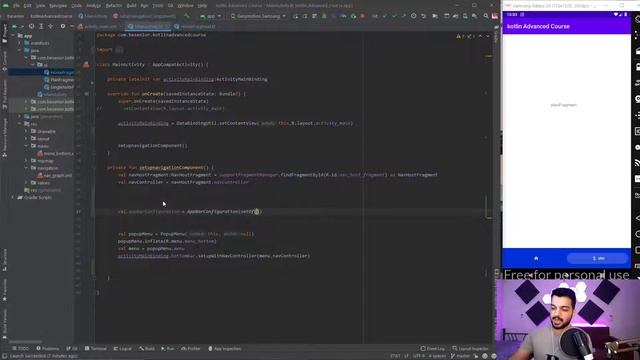Open the Problems tool window button

(x=48, y=349)
